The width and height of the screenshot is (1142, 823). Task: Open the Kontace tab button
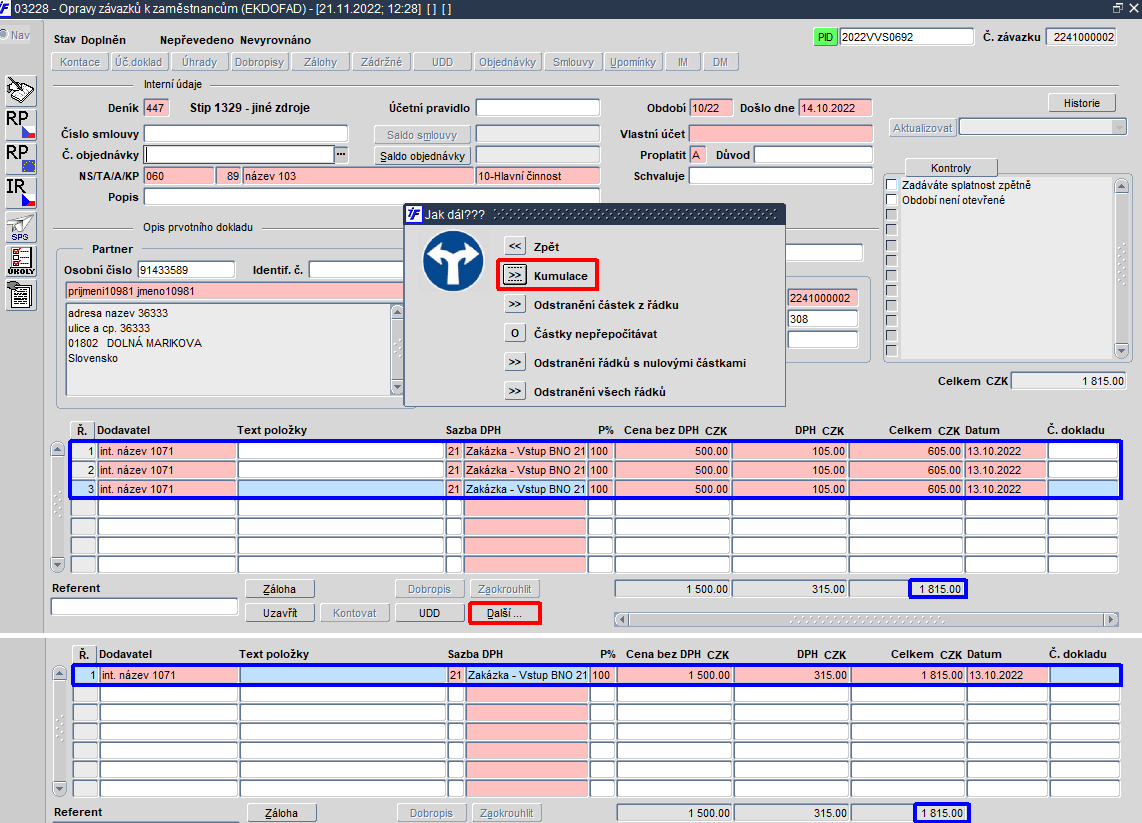coord(80,62)
